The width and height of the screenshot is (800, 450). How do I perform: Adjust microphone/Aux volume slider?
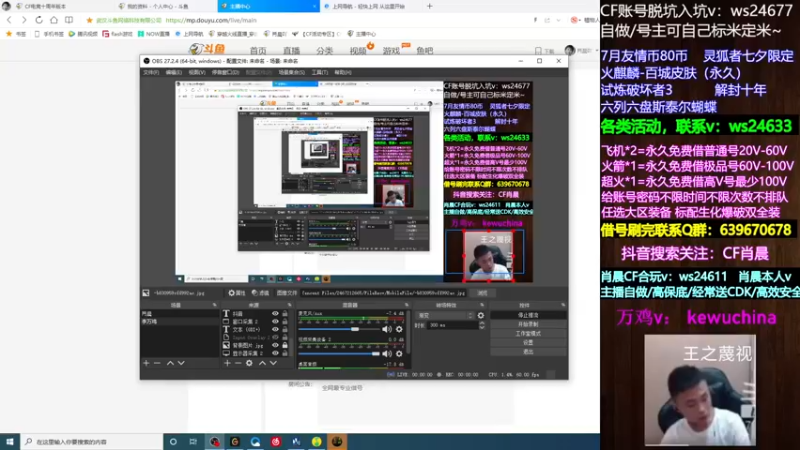click(x=340, y=330)
